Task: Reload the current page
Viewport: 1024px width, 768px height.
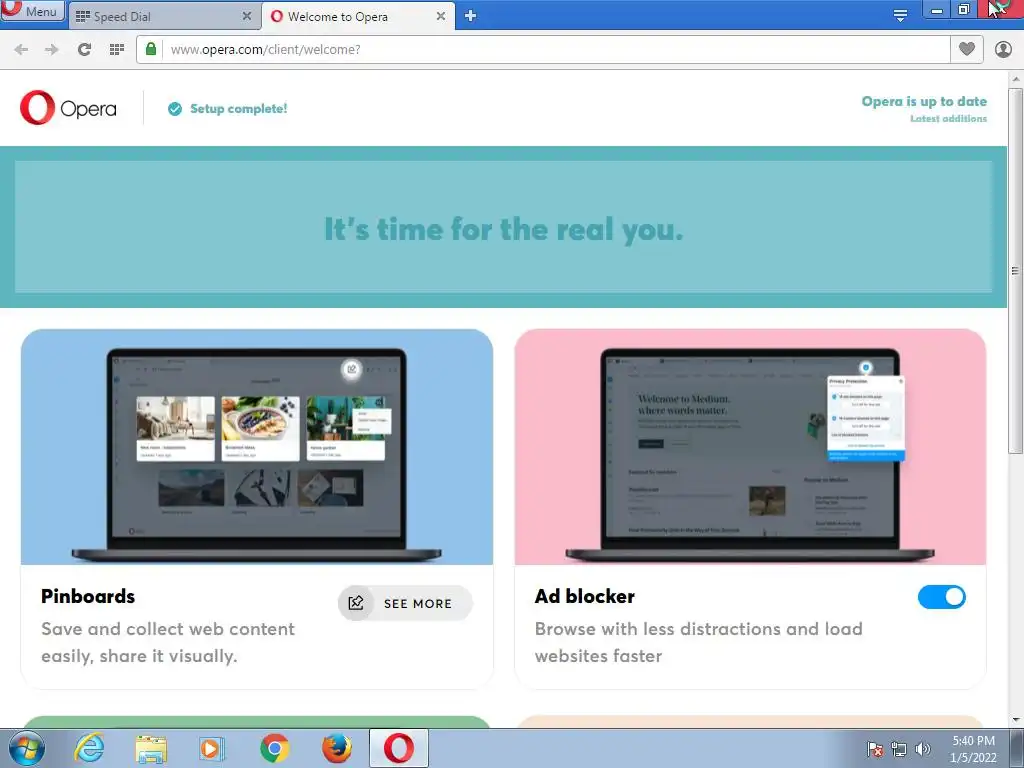Action: 84,50
